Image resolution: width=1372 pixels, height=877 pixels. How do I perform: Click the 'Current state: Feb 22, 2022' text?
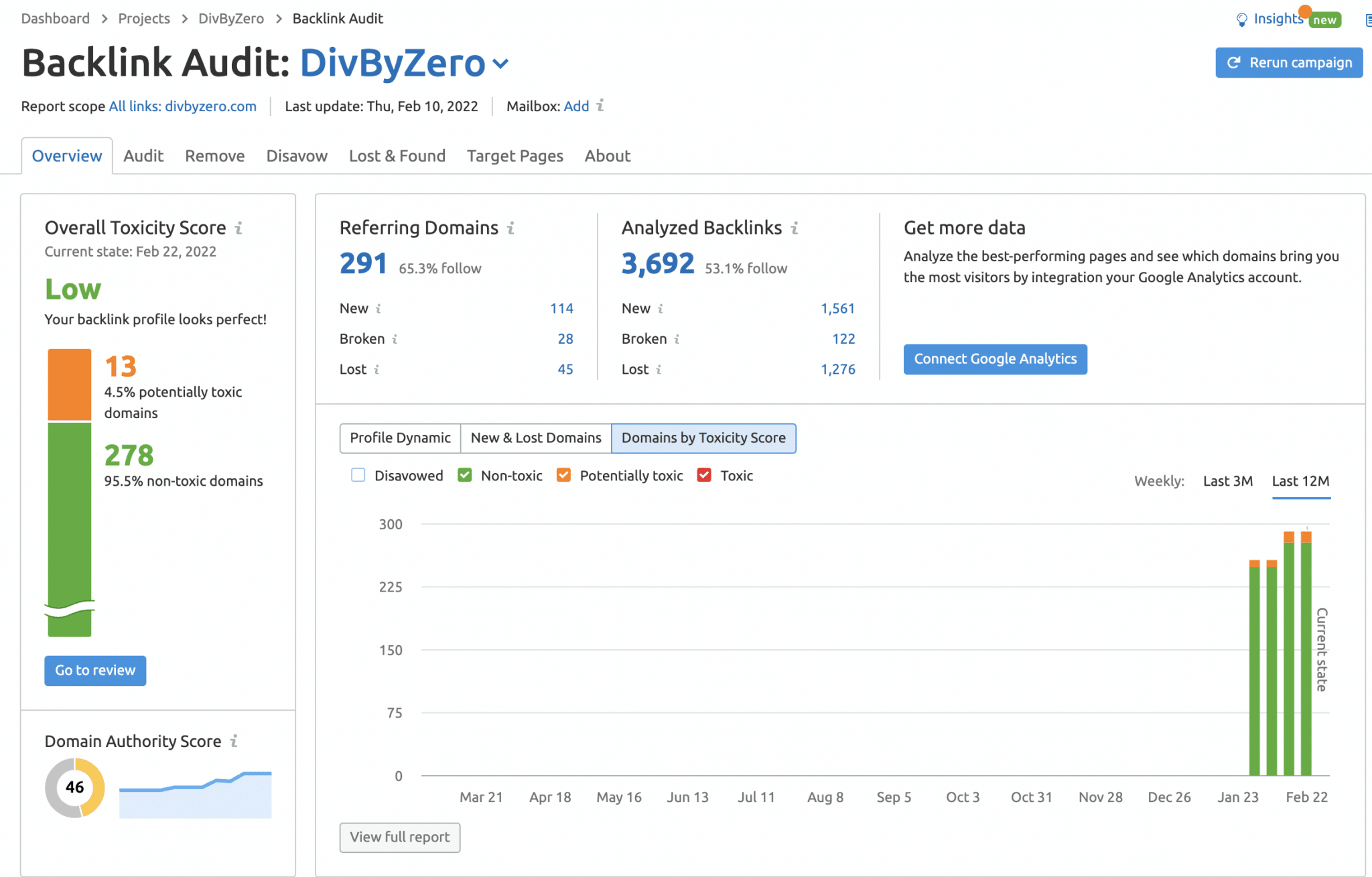pyautogui.click(x=131, y=251)
